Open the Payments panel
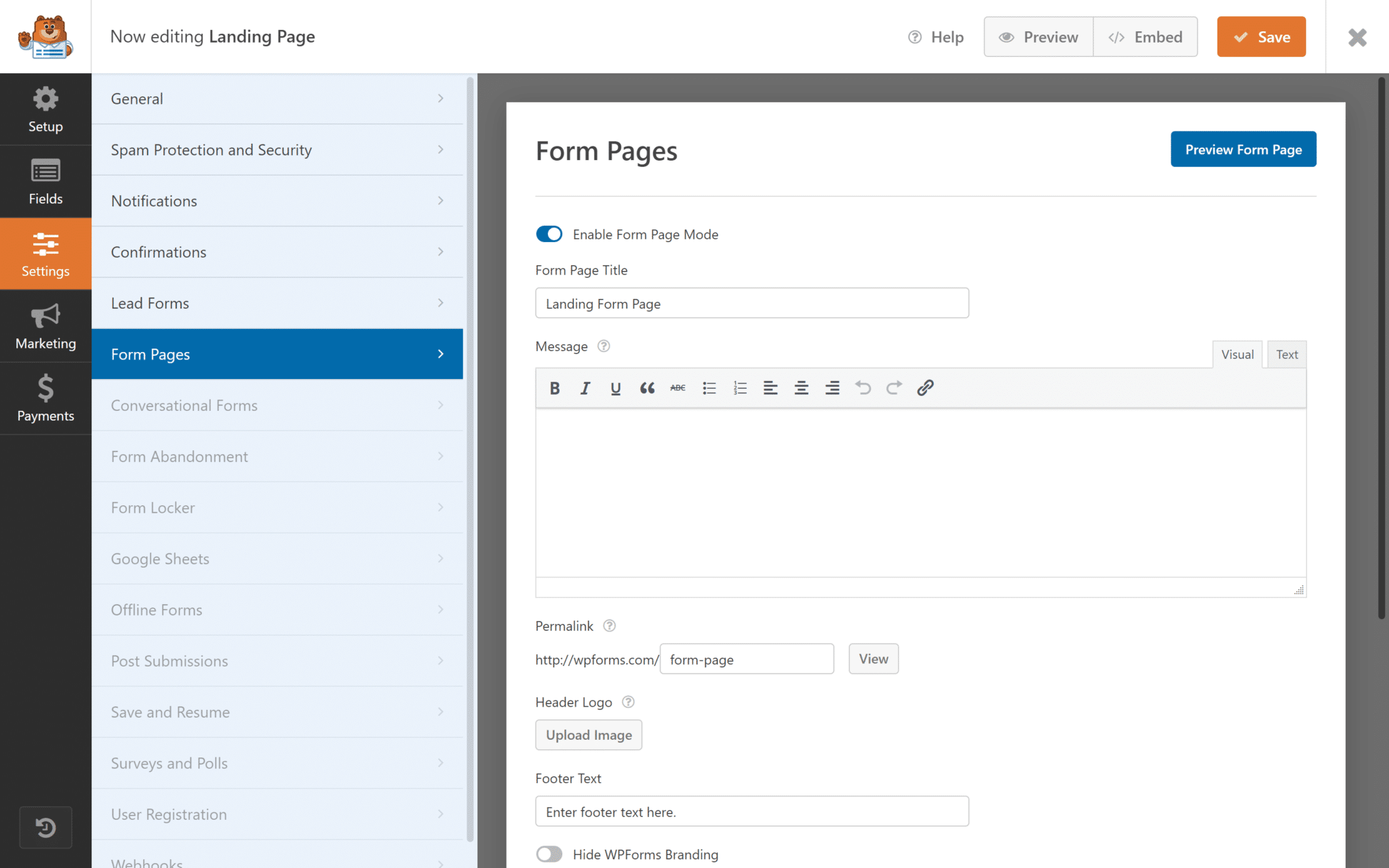Screen dimensions: 1389x868 [45, 399]
